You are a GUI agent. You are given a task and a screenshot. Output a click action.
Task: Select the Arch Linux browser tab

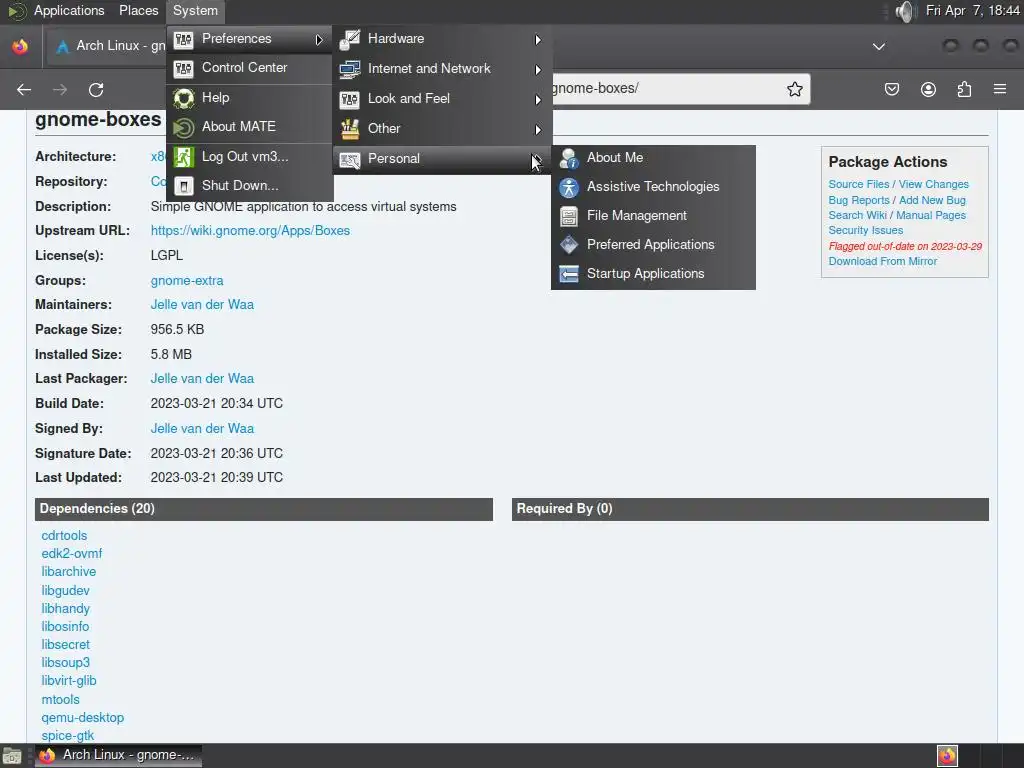click(x=104, y=46)
